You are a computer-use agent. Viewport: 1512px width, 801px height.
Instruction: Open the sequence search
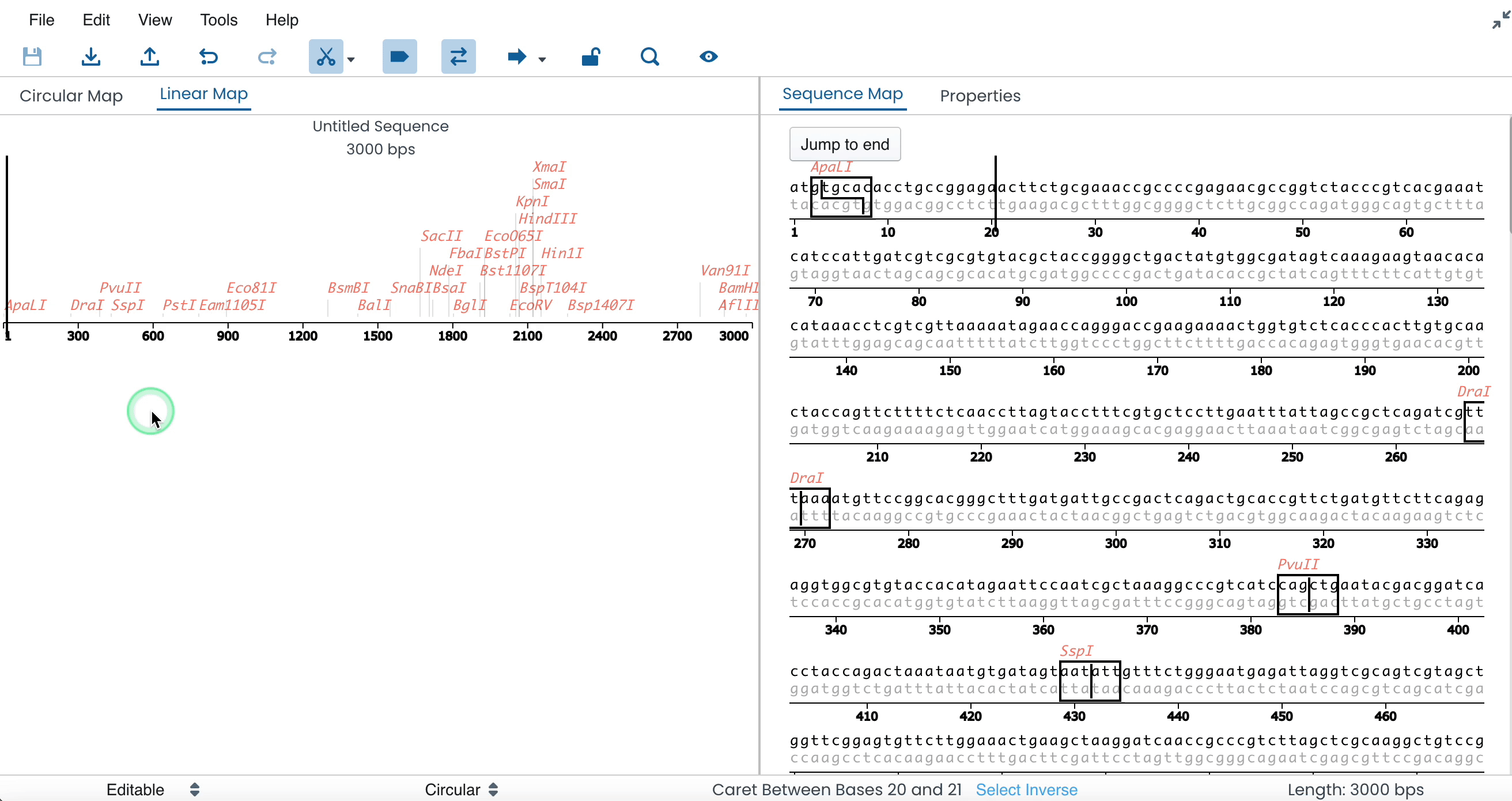649,56
